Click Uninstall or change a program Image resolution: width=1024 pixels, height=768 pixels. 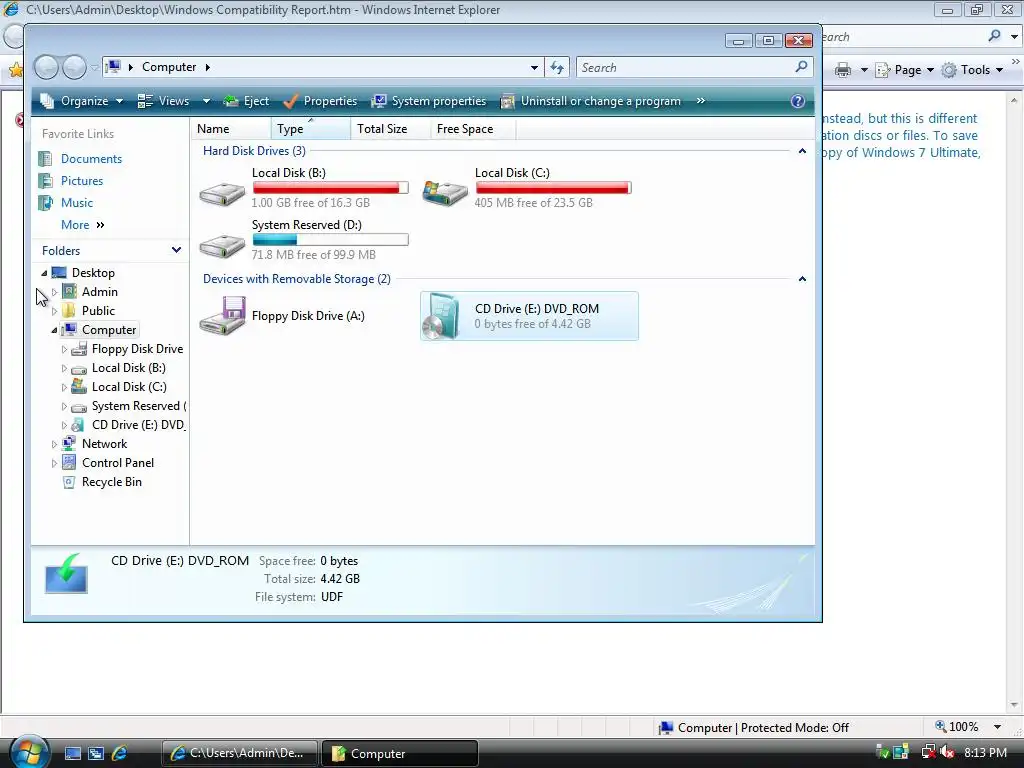coord(591,101)
